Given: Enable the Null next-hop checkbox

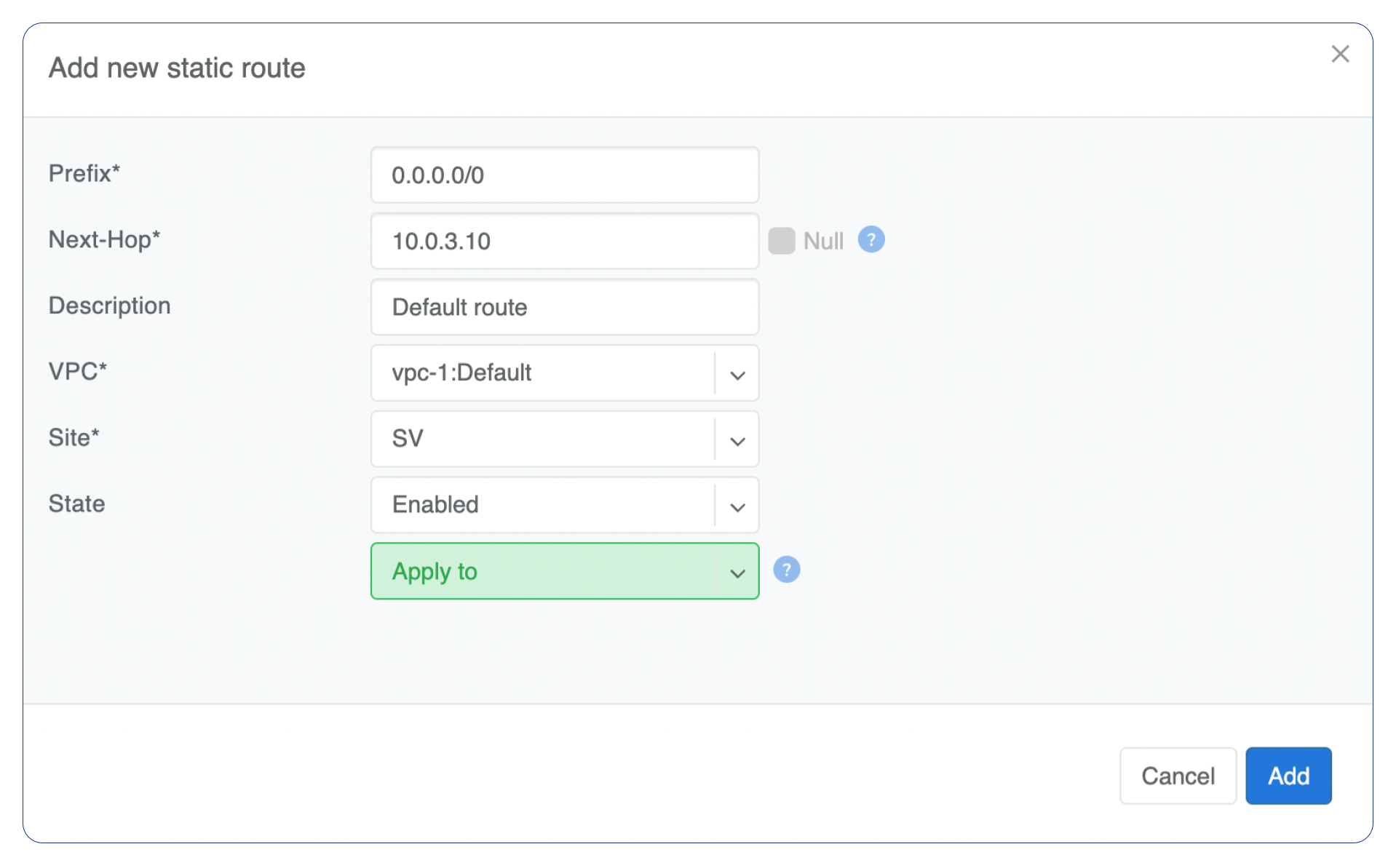Looking at the screenshot, I should point(782,241).
